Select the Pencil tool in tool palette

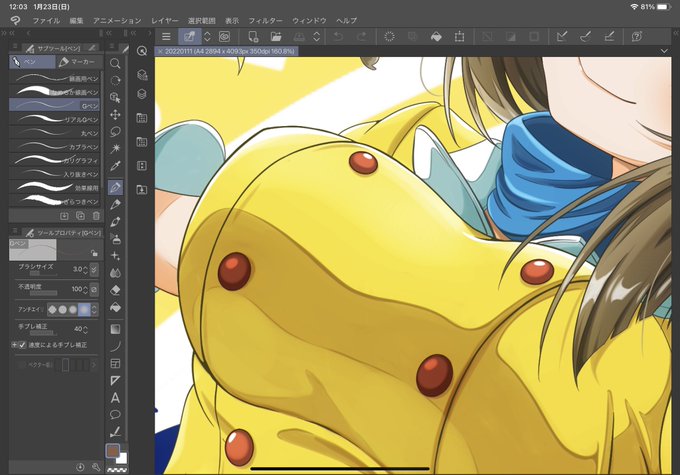pyautogui.click(x=115, y=204)
